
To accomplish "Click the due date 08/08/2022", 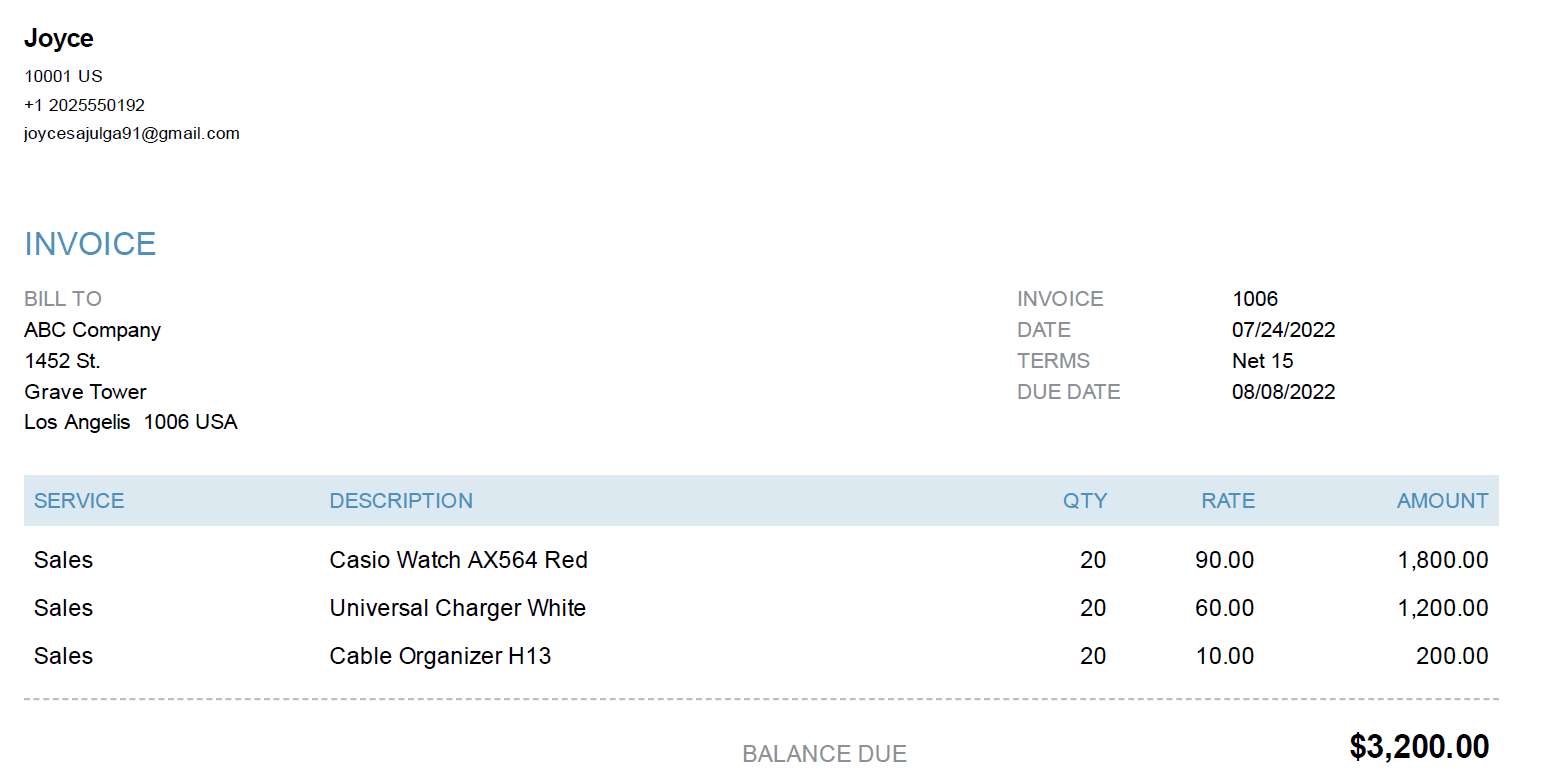I will coord(1283,392).
